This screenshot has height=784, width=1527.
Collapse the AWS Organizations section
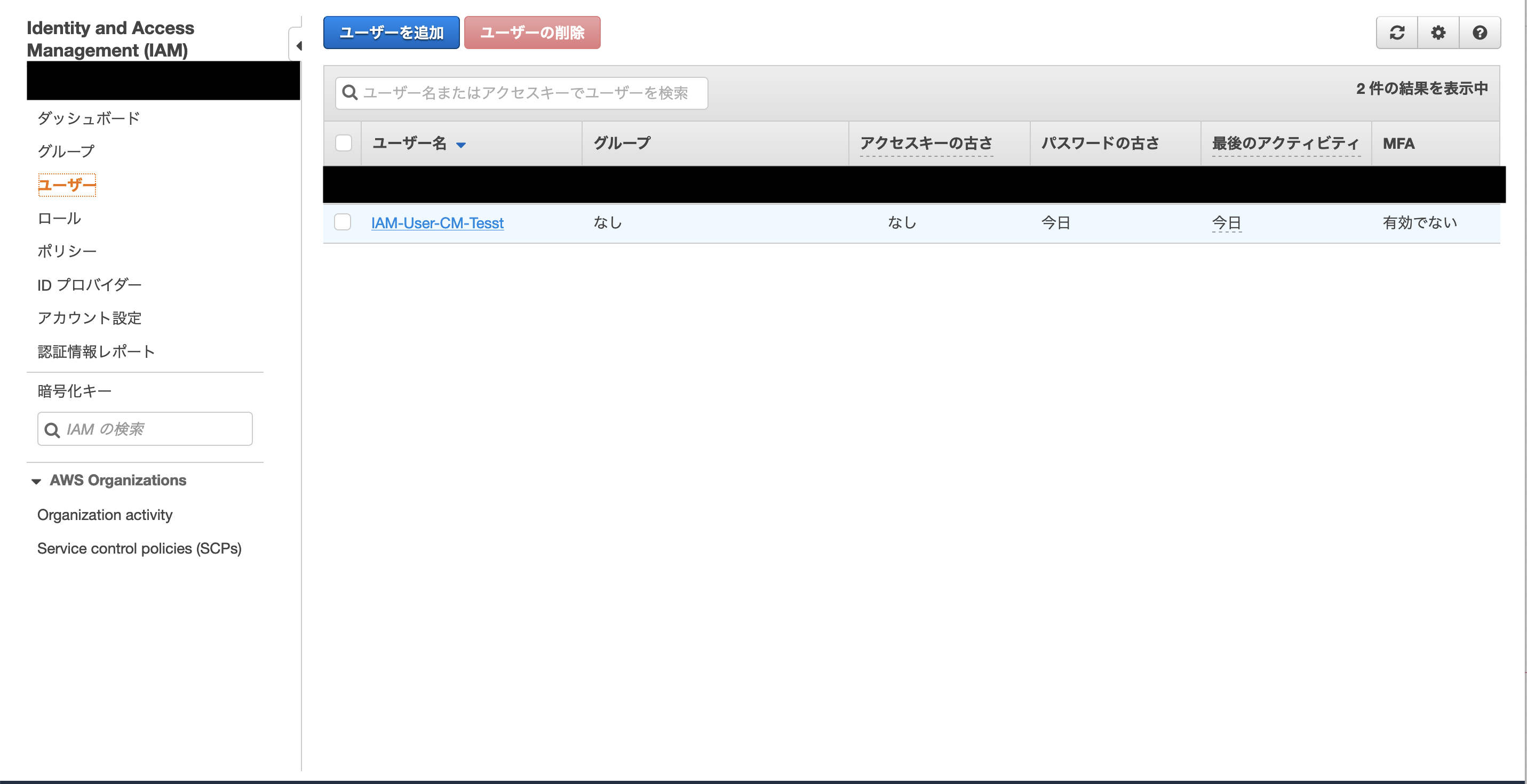pos(36,481)
